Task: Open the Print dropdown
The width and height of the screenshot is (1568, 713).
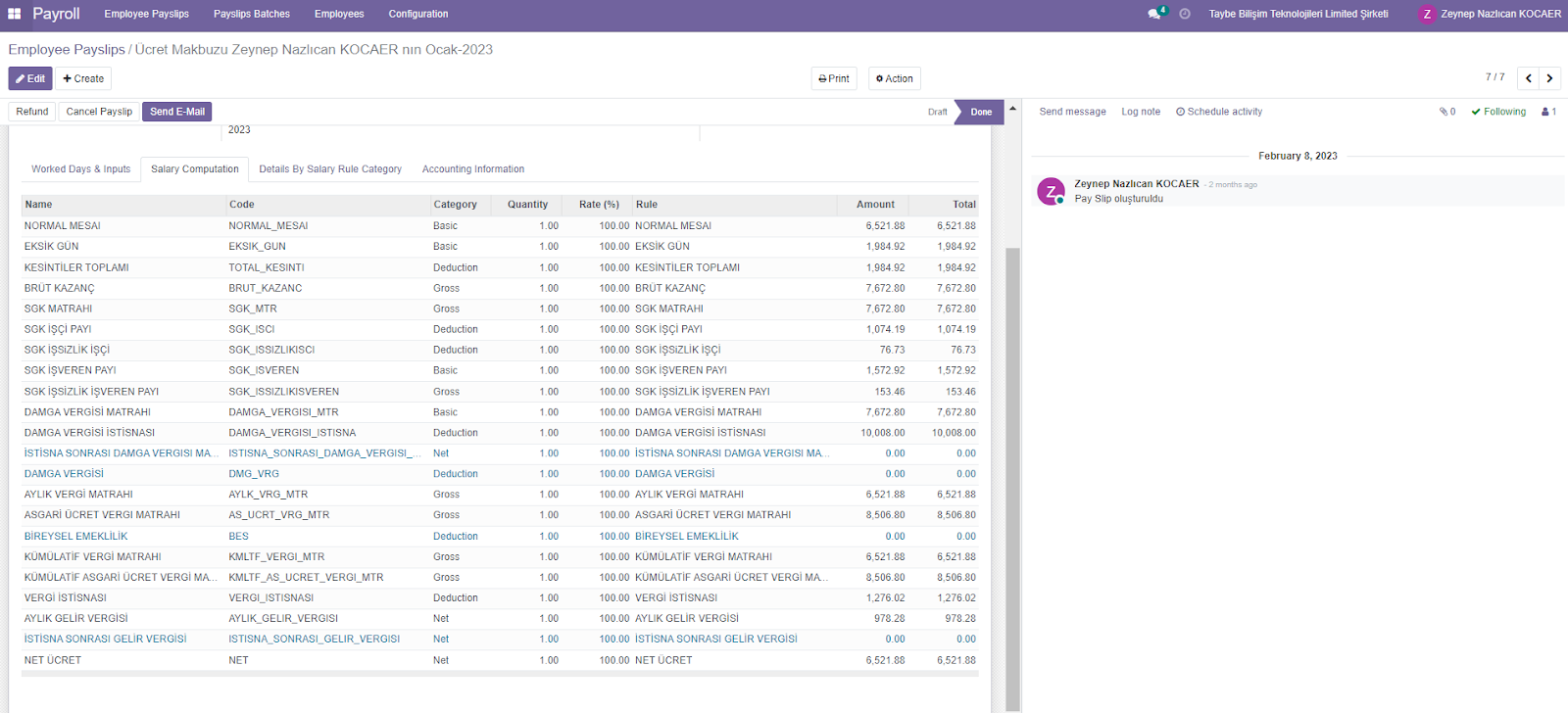Action: tap(834, 78)
